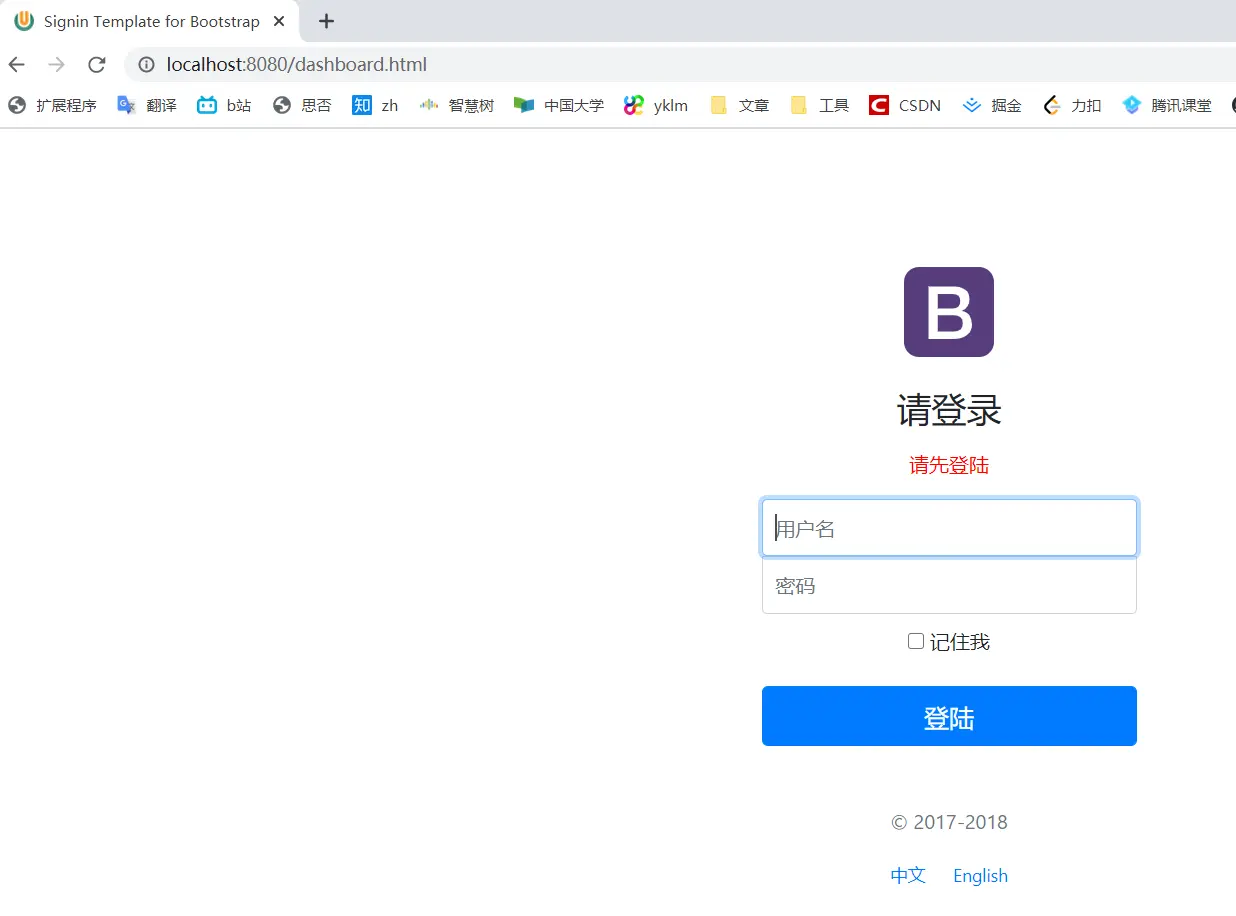Click the purple Bootstrap B logo
1236x916 pixels.
949,312
